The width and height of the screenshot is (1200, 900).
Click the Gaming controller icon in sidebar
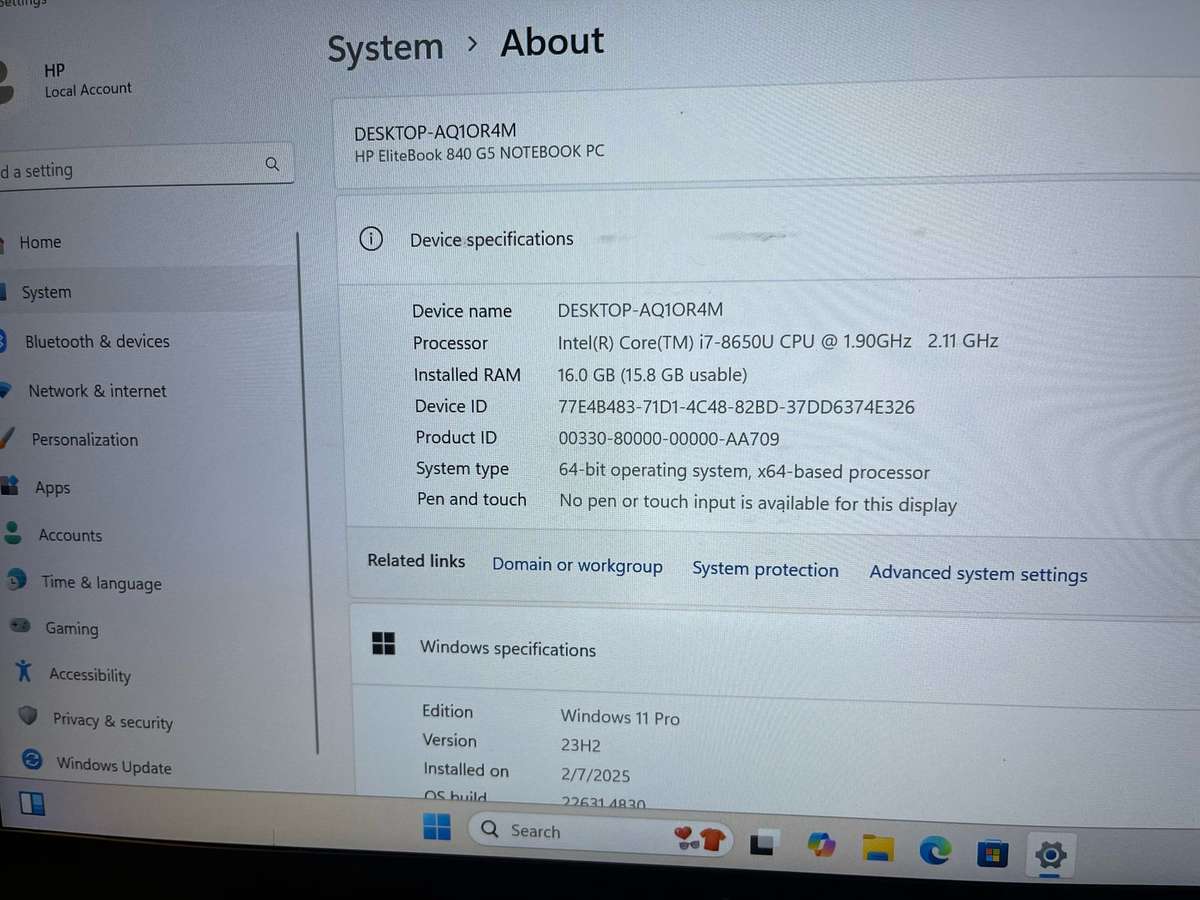(x=21, y=628)
